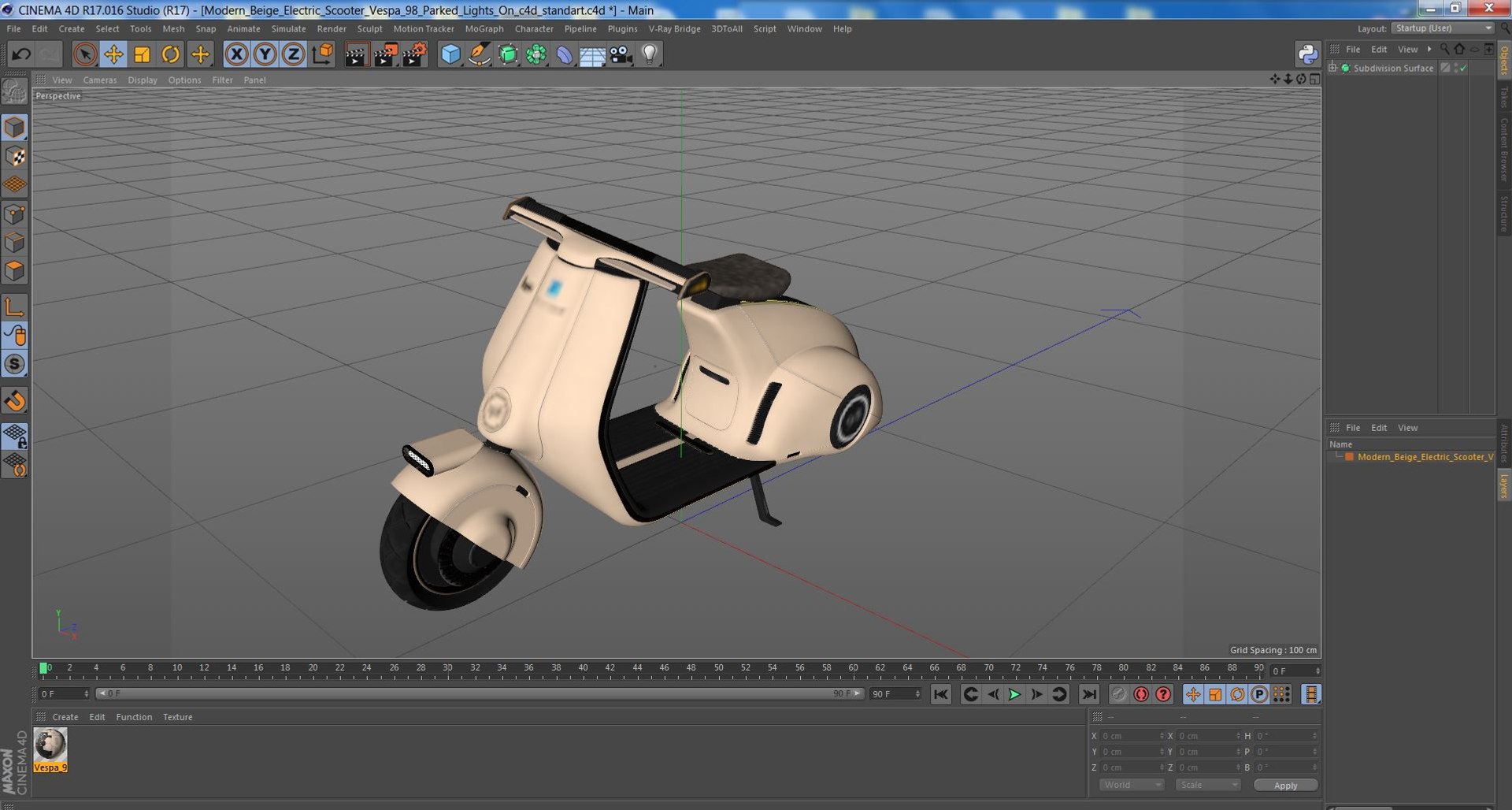Open Edit Render Settings icon

click(414, 54)
